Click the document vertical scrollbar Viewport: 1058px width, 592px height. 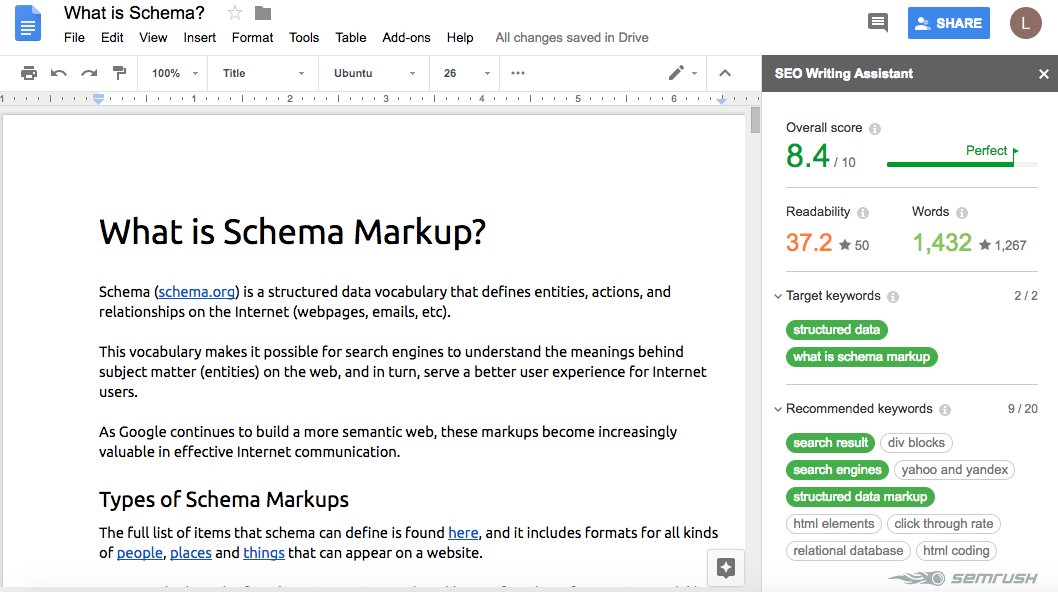pyautogui.click(x=755, y=120)
